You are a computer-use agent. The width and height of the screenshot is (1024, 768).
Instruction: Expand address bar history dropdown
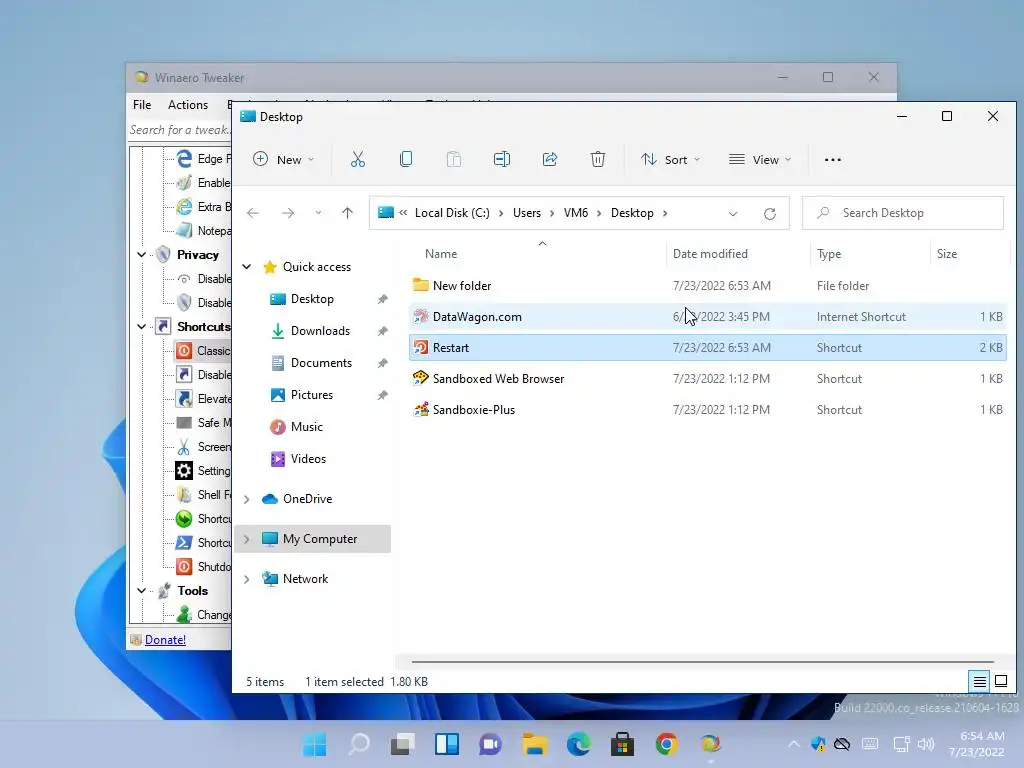(733, 214)
